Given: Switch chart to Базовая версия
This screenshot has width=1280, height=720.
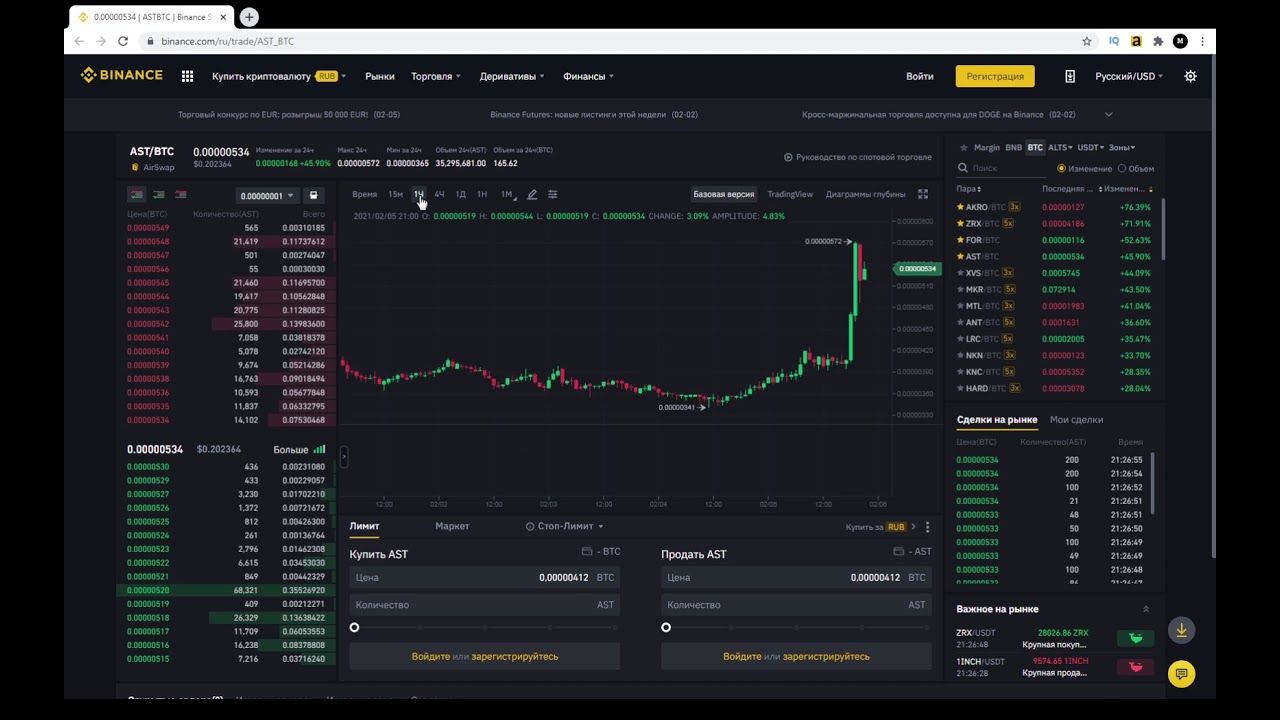Looking at the screenshot, I should 724,194.
